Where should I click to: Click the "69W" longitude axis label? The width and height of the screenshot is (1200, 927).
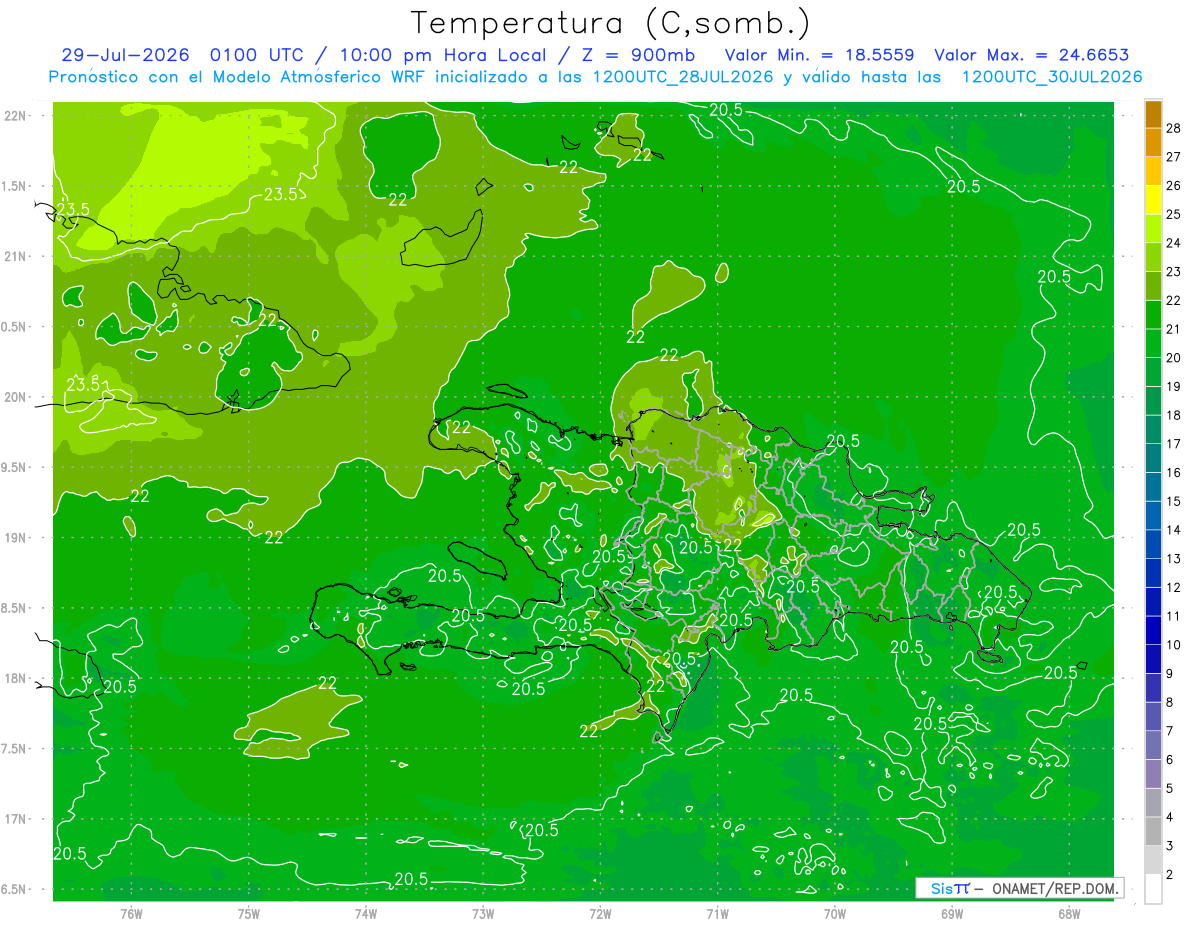(952, 914)
